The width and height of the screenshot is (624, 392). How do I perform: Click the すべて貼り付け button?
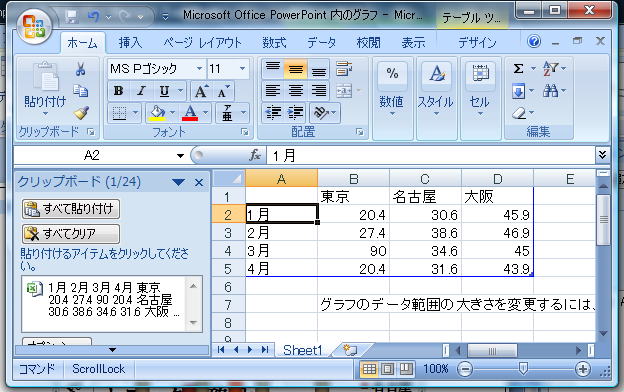pos(71,209)
